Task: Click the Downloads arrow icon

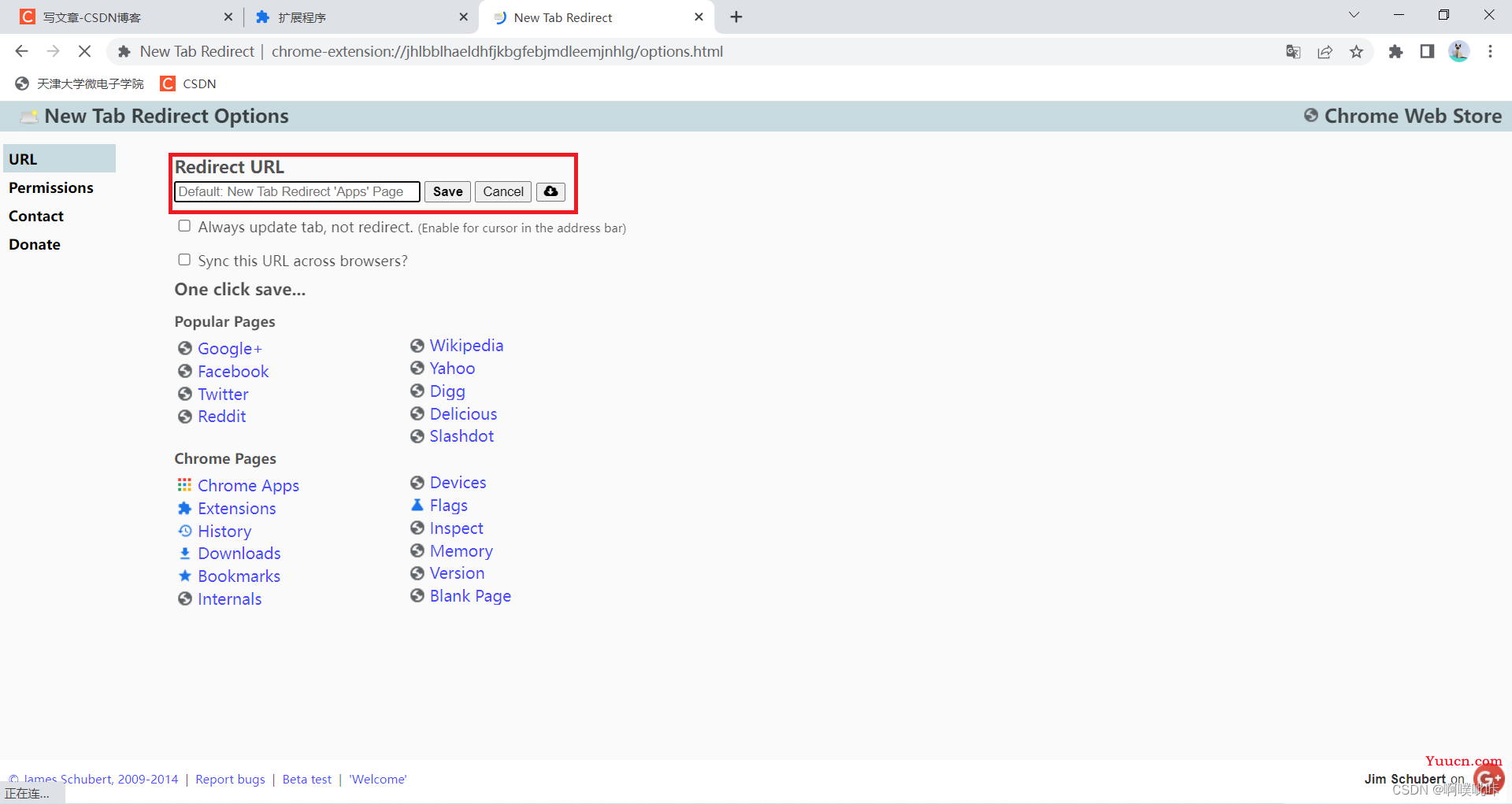Action: pos(184,554)
